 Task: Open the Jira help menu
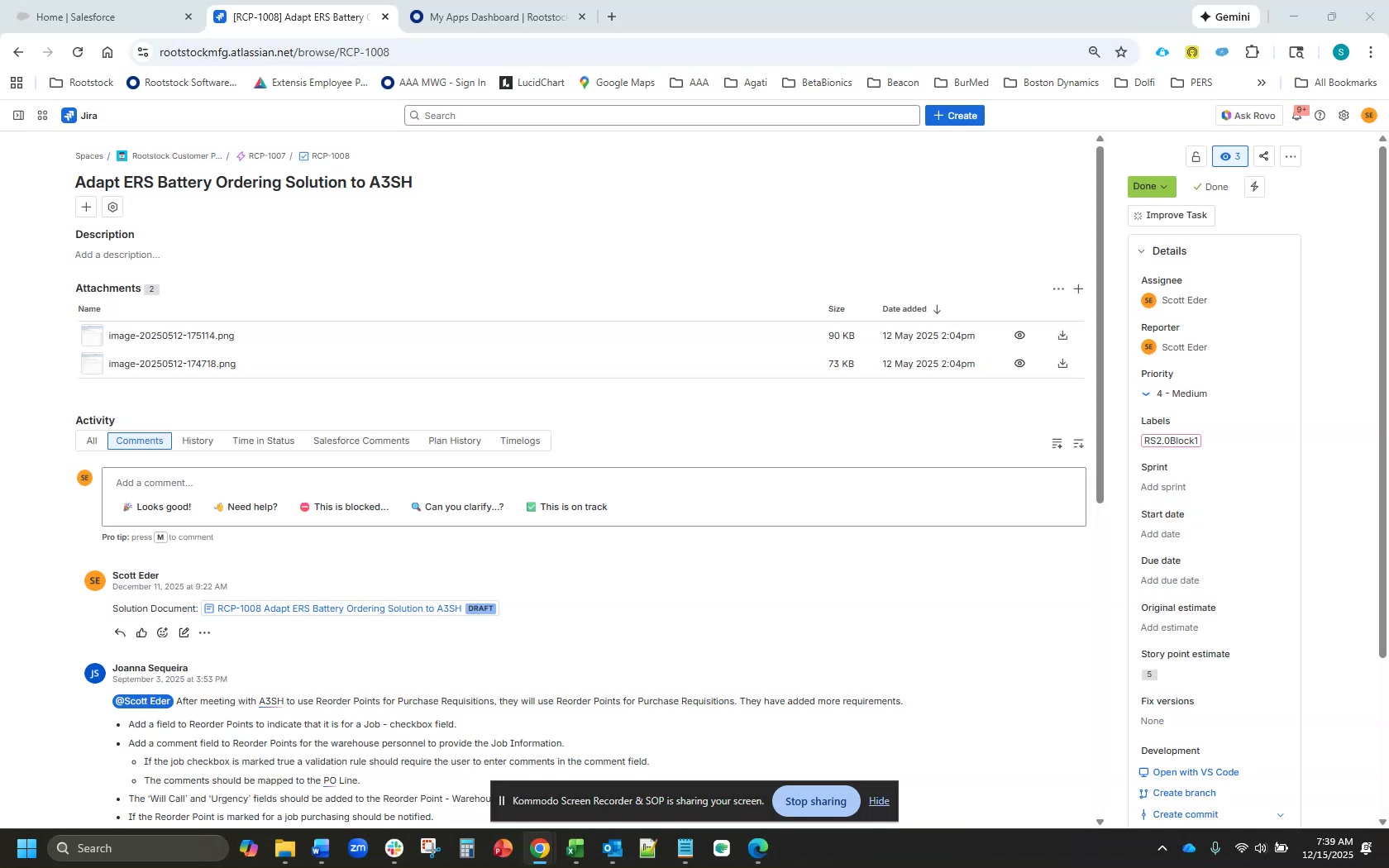point(1320,116)
